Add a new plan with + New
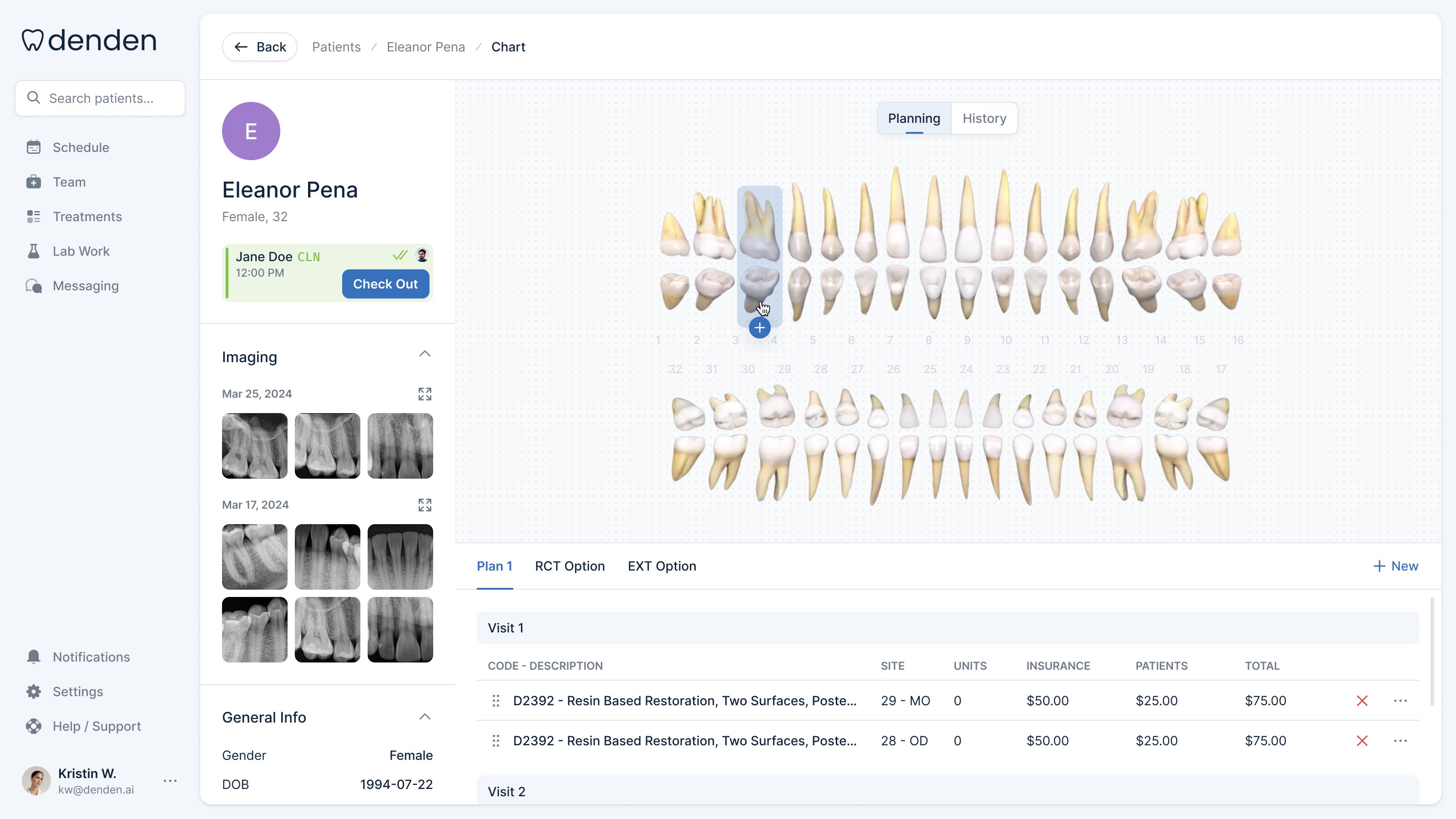1456x819 pixels. (x=1395, y=566)
